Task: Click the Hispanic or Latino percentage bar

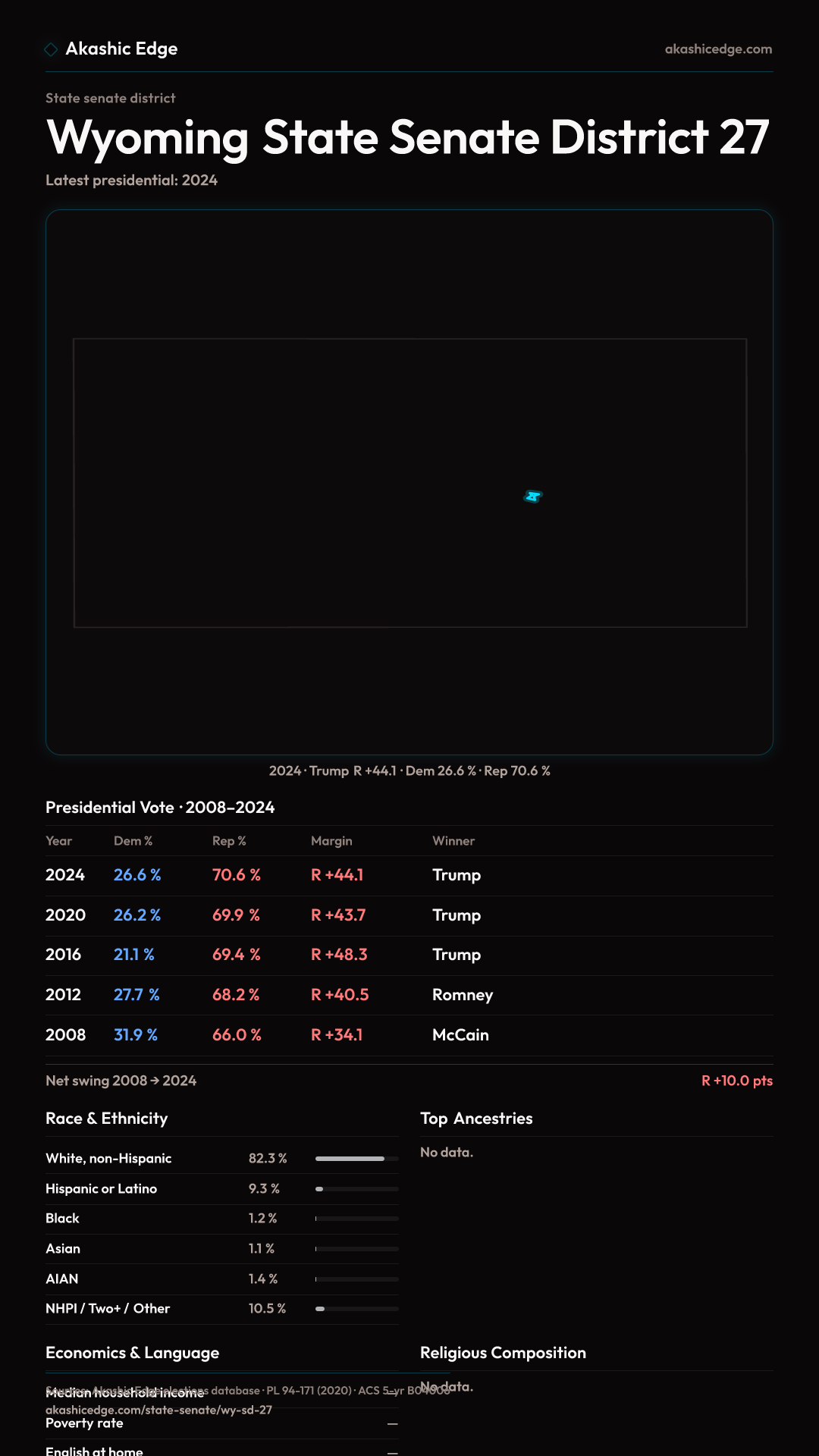Action: pyautogui.click(x=356, y=1189)
